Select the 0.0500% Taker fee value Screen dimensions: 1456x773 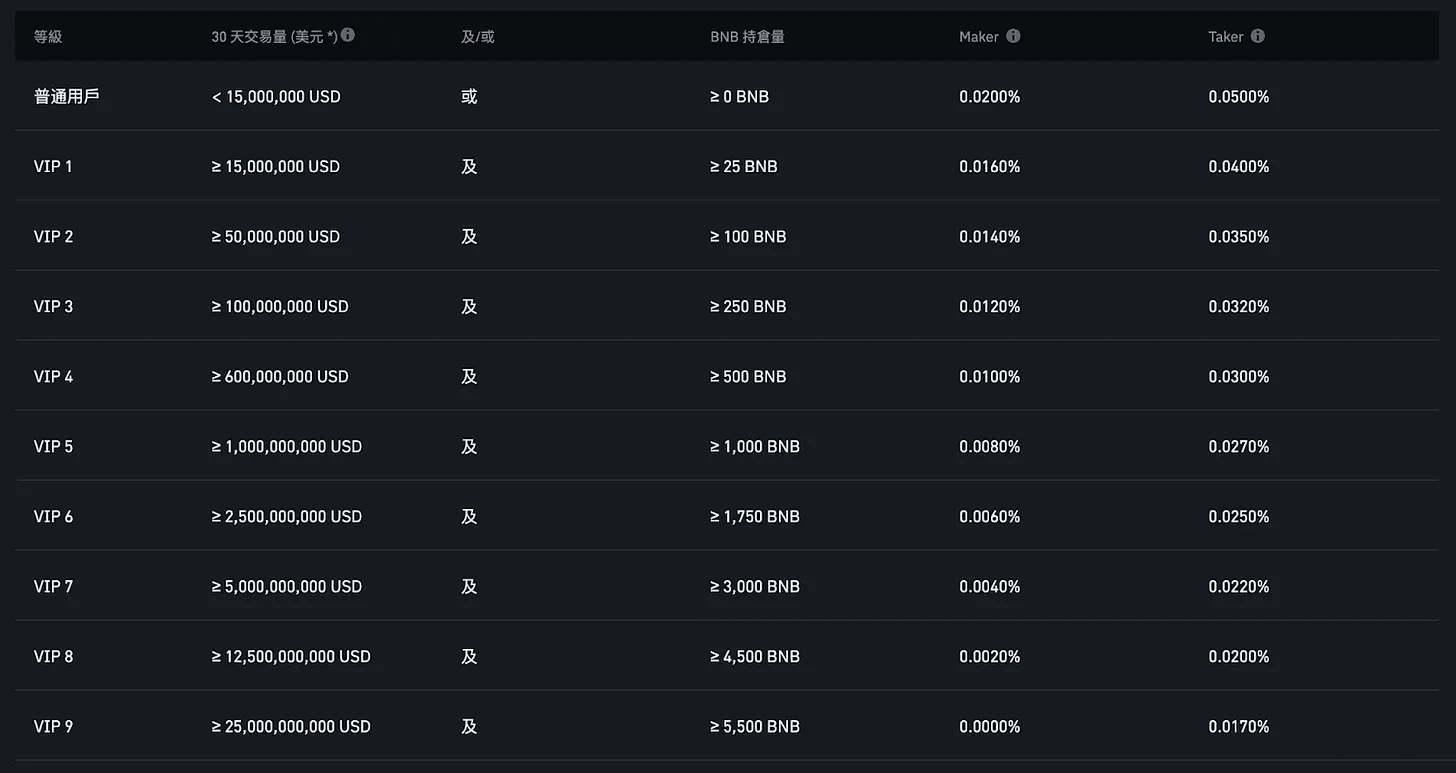pos(1238,97)
